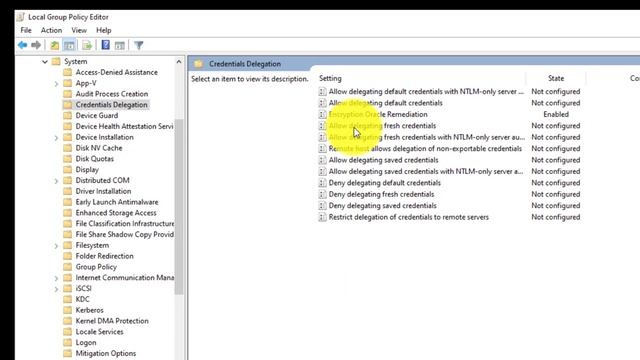Image resolution: width=640 pixels, height=360 pixels.
Task: Select the Display folder
Action: 87,170
